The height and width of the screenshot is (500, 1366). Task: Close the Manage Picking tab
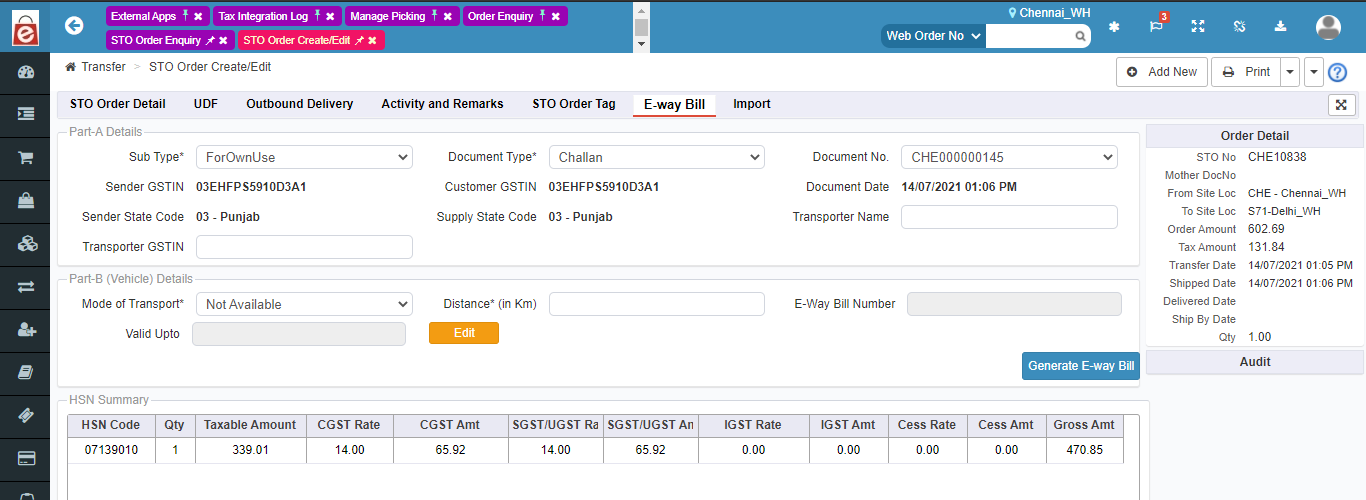(448, 16)
